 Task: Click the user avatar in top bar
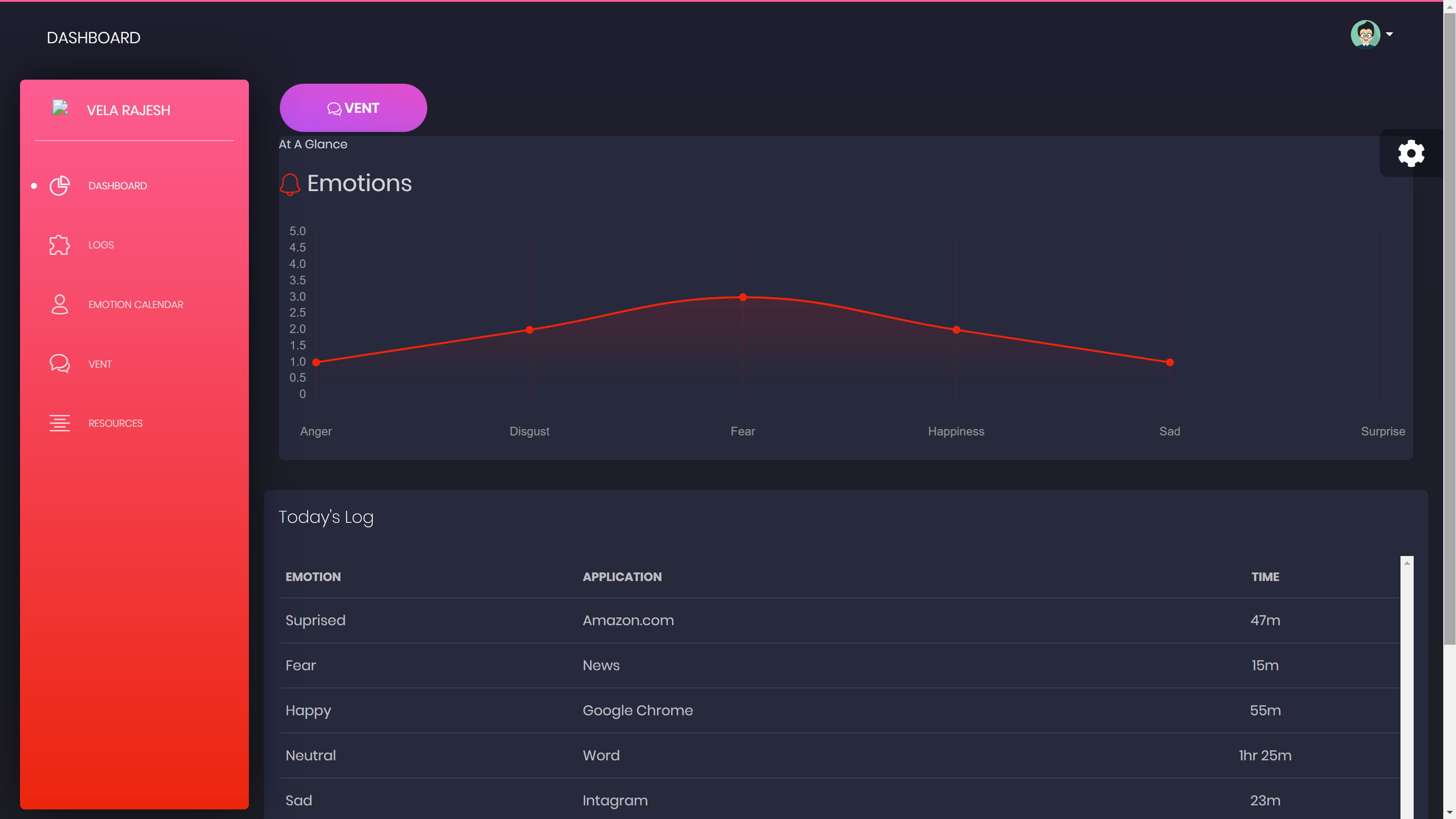pos(1365,35)
